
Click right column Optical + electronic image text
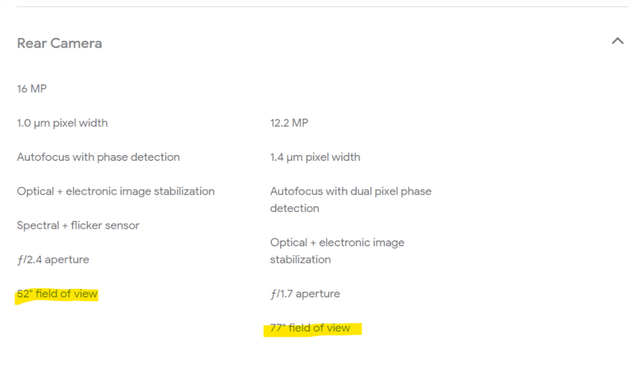click(337, 242)
